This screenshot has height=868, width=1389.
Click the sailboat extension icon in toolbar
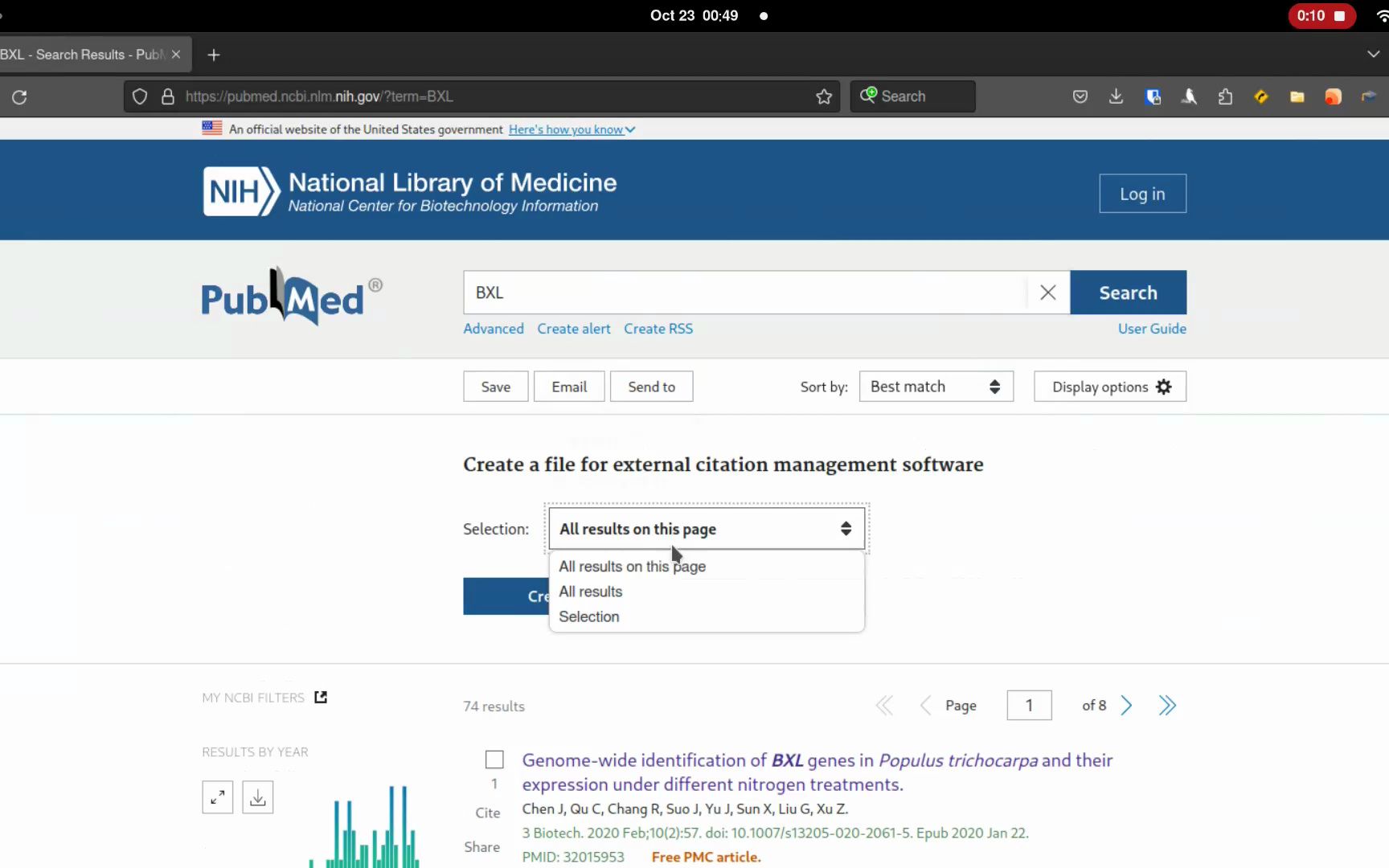pos(1189,96)
